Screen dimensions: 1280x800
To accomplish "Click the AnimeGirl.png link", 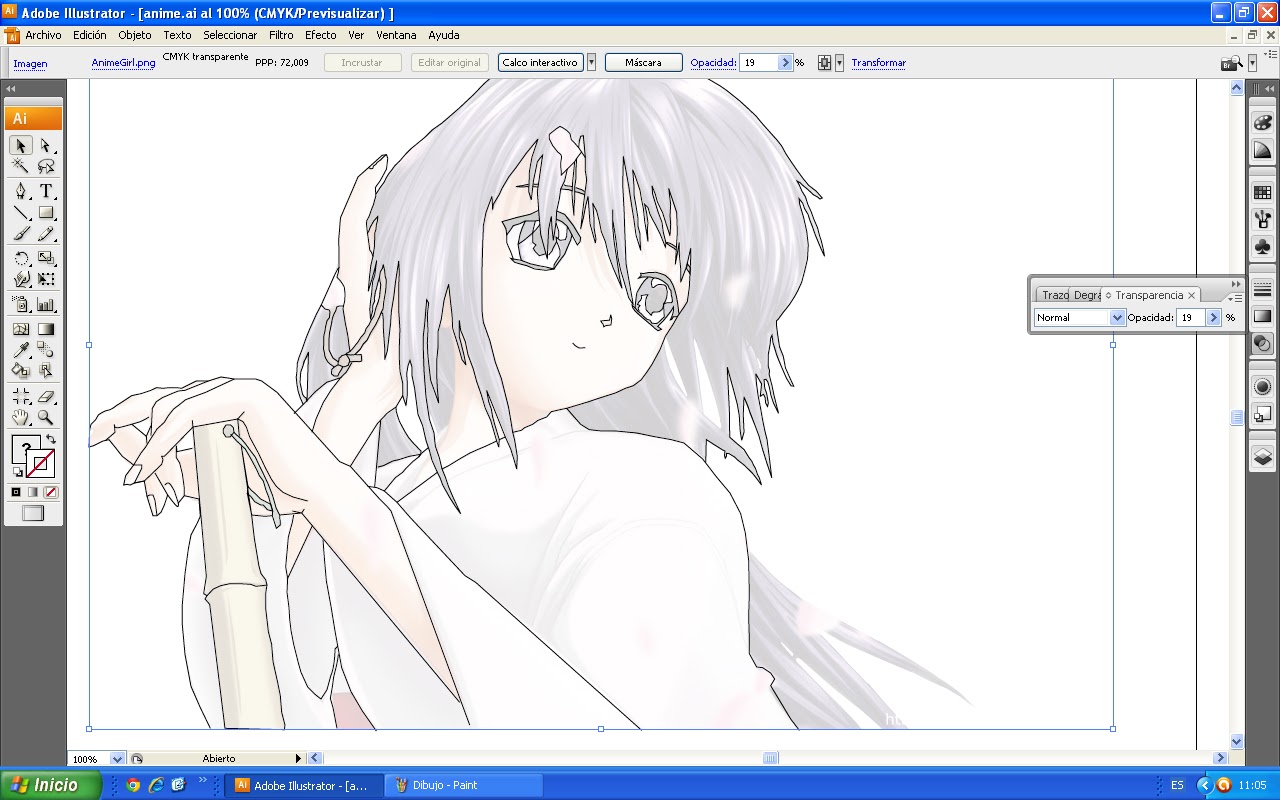I will tap(124, 62).
